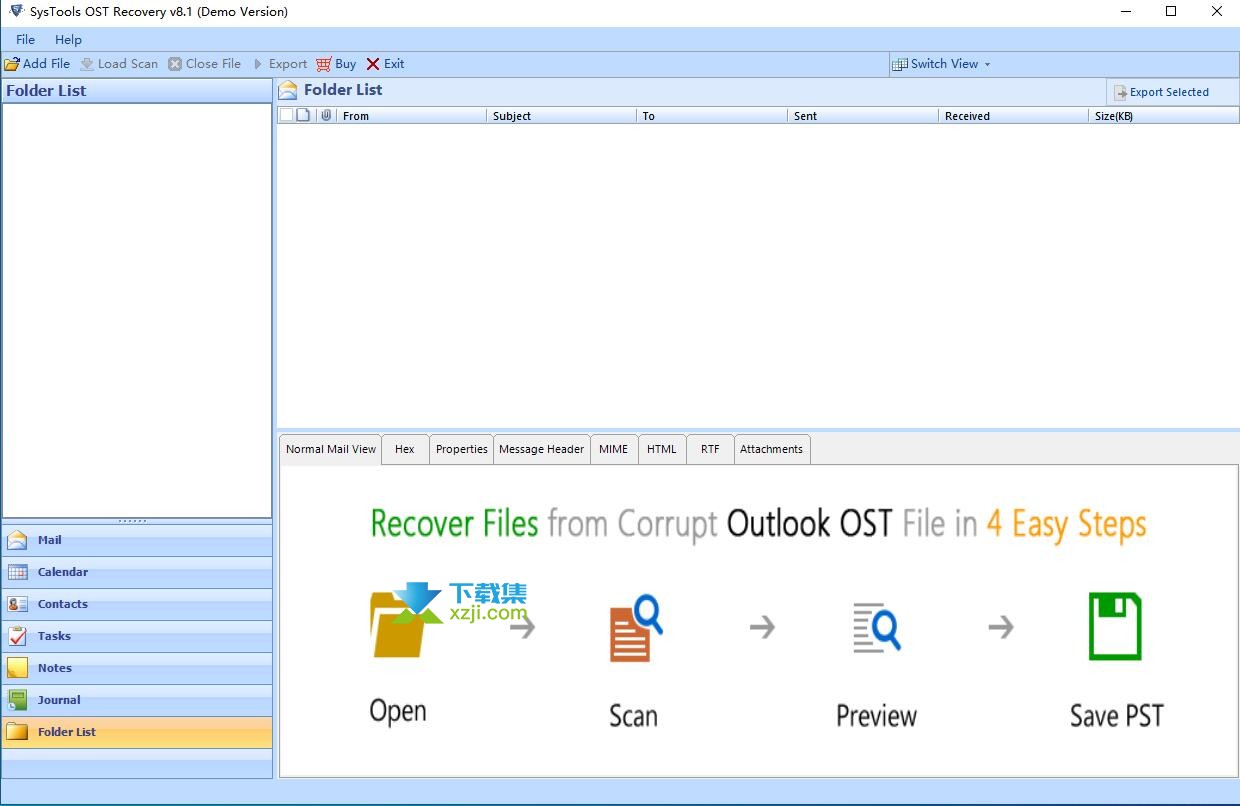Sort by the Subject column header
The width and height of the screenshot is (1240, 806).
tap(512, 116)
